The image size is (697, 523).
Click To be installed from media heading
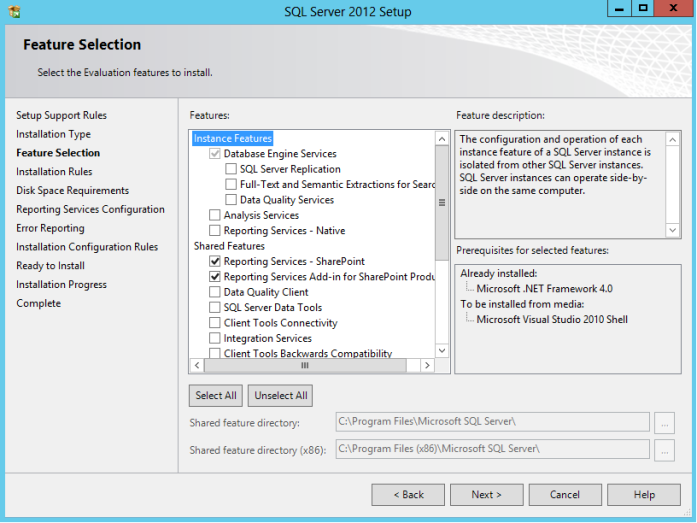point(522,304)
